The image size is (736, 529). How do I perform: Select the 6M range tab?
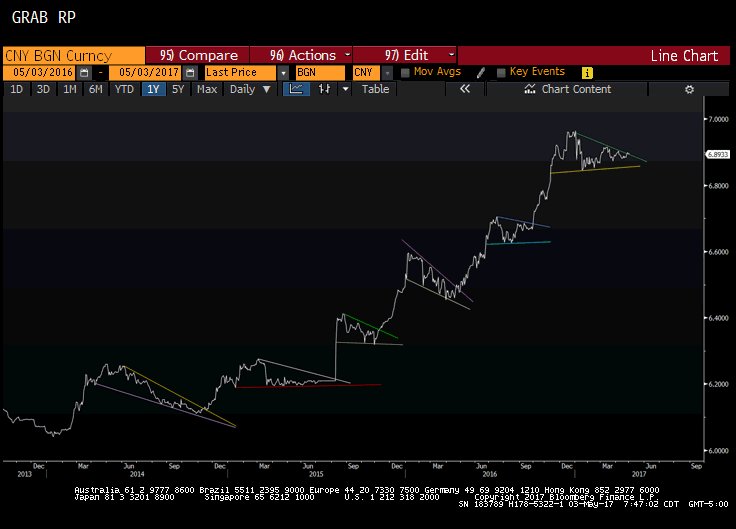(x=96, y=89)
